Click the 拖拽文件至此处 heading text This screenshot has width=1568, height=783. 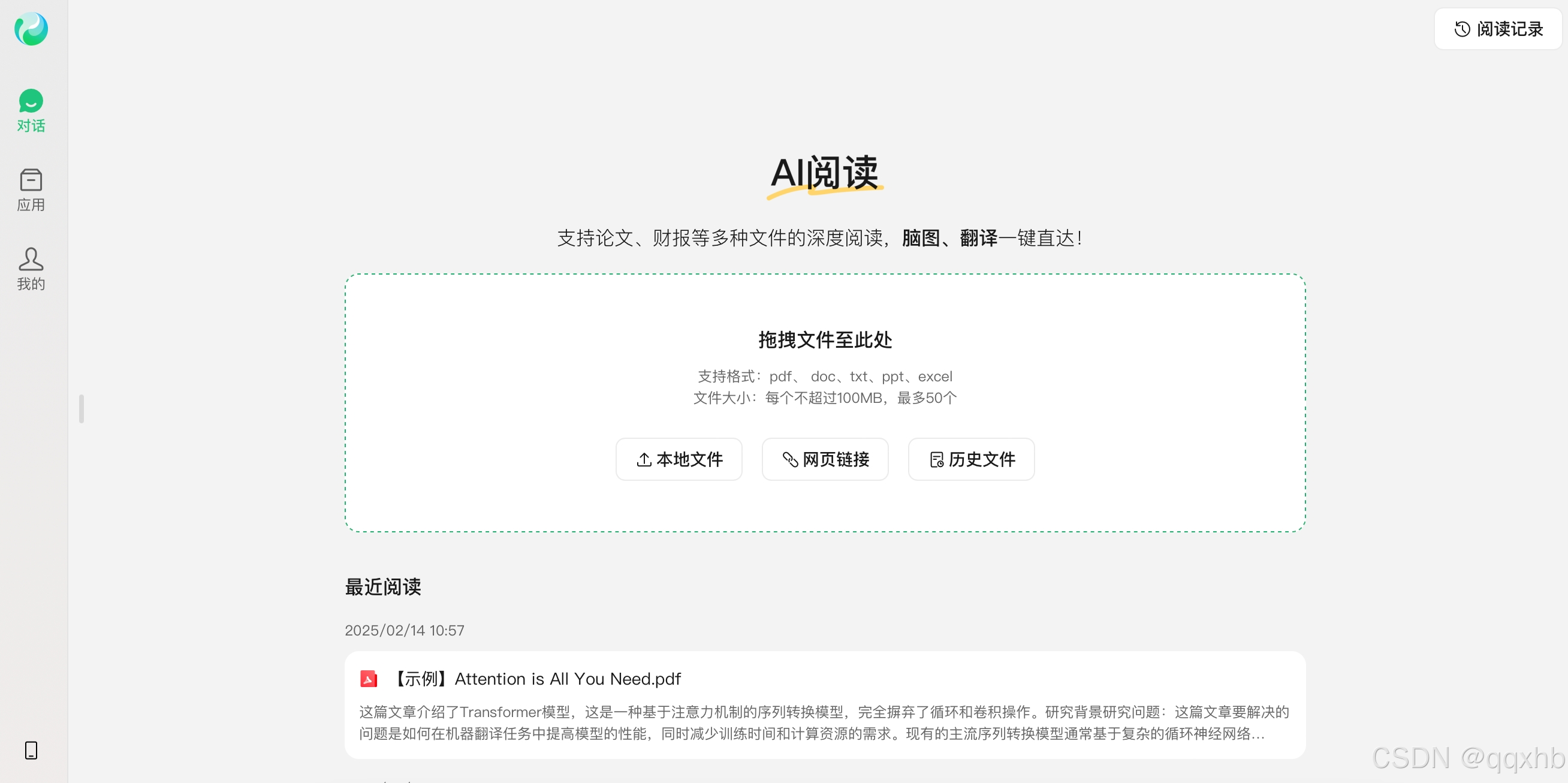pos(825,339)
